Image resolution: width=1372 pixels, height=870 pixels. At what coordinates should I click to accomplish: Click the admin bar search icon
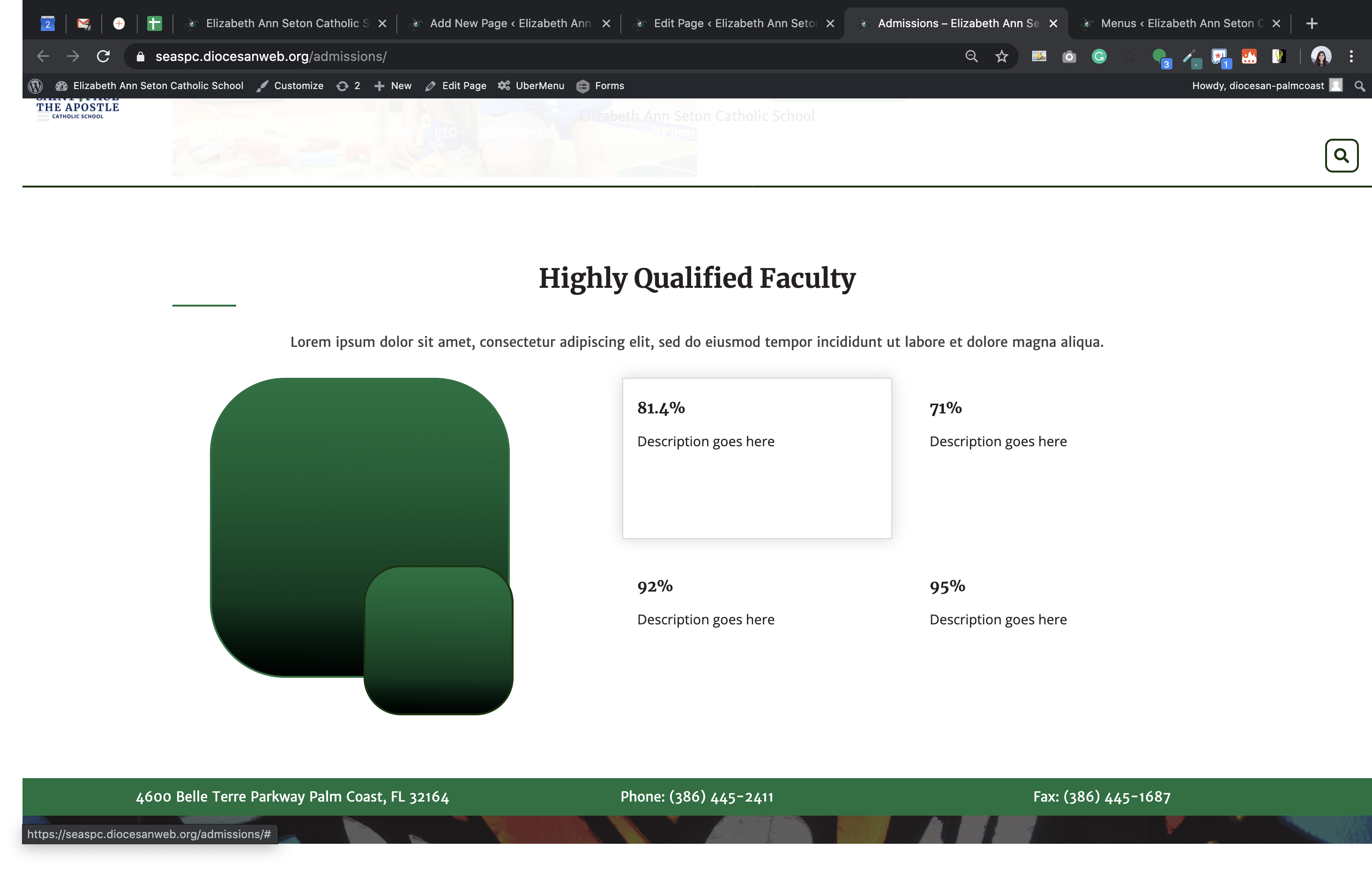tap(1359, 85)
